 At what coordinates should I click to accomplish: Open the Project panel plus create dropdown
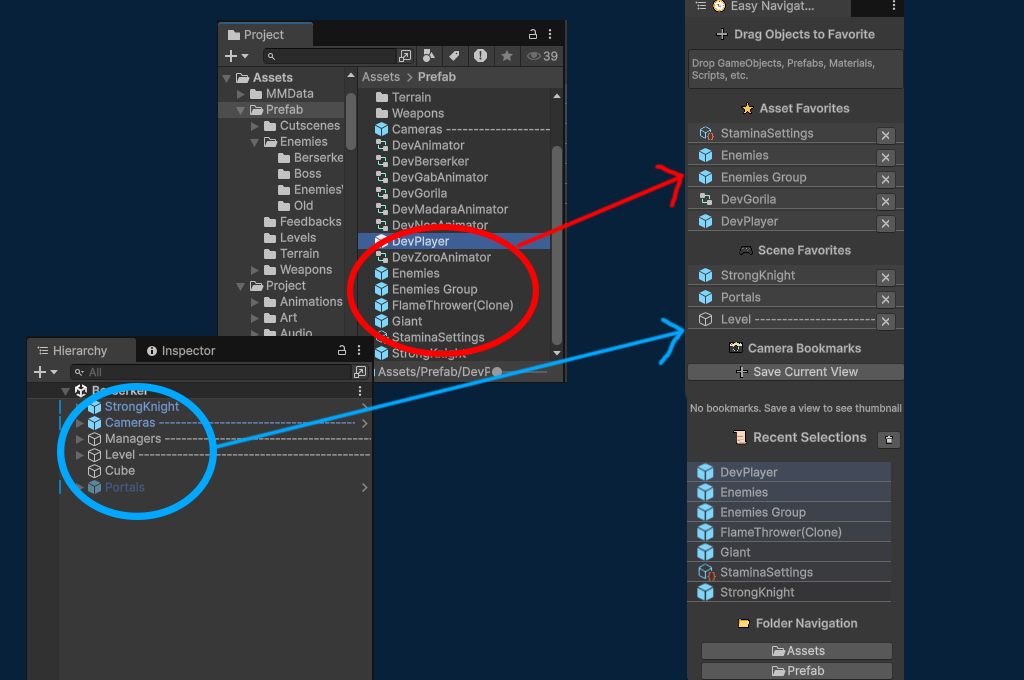(x=237, y=56)
